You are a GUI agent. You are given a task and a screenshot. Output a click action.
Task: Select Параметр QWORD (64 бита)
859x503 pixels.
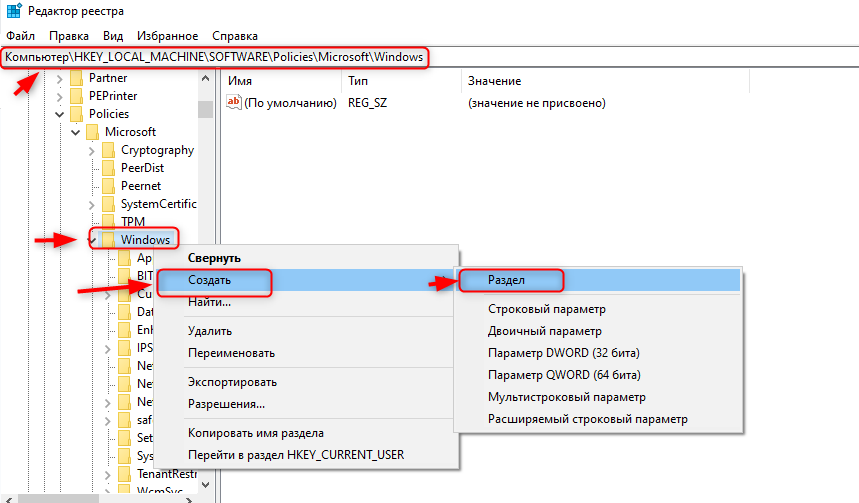[598, 375]
